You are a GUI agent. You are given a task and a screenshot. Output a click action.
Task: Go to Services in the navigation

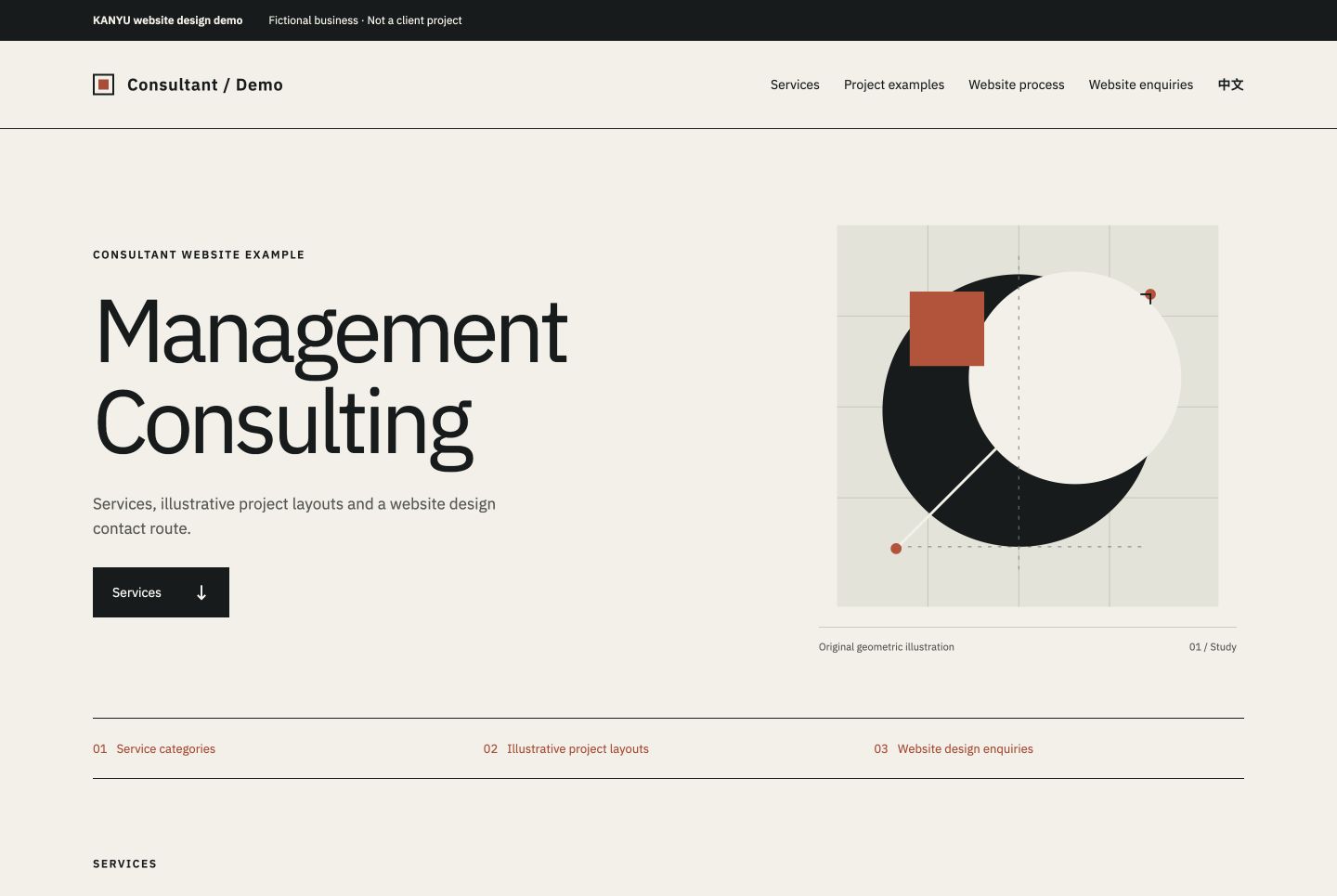pyautogui.click(x=795, y=84)
